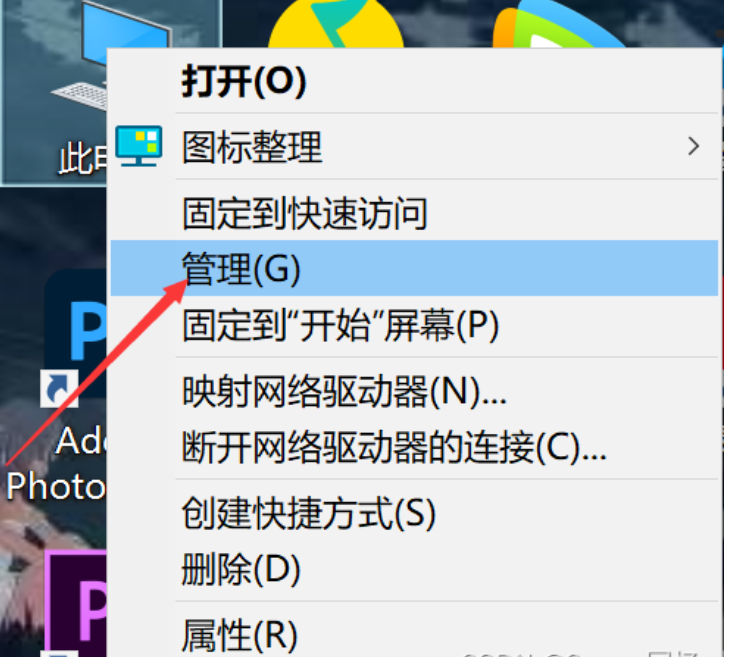The height and width of the screenshot is (657, 743).
Task: Choose 映射网络驱动器(N)... entry
Action: coord(414,391)
